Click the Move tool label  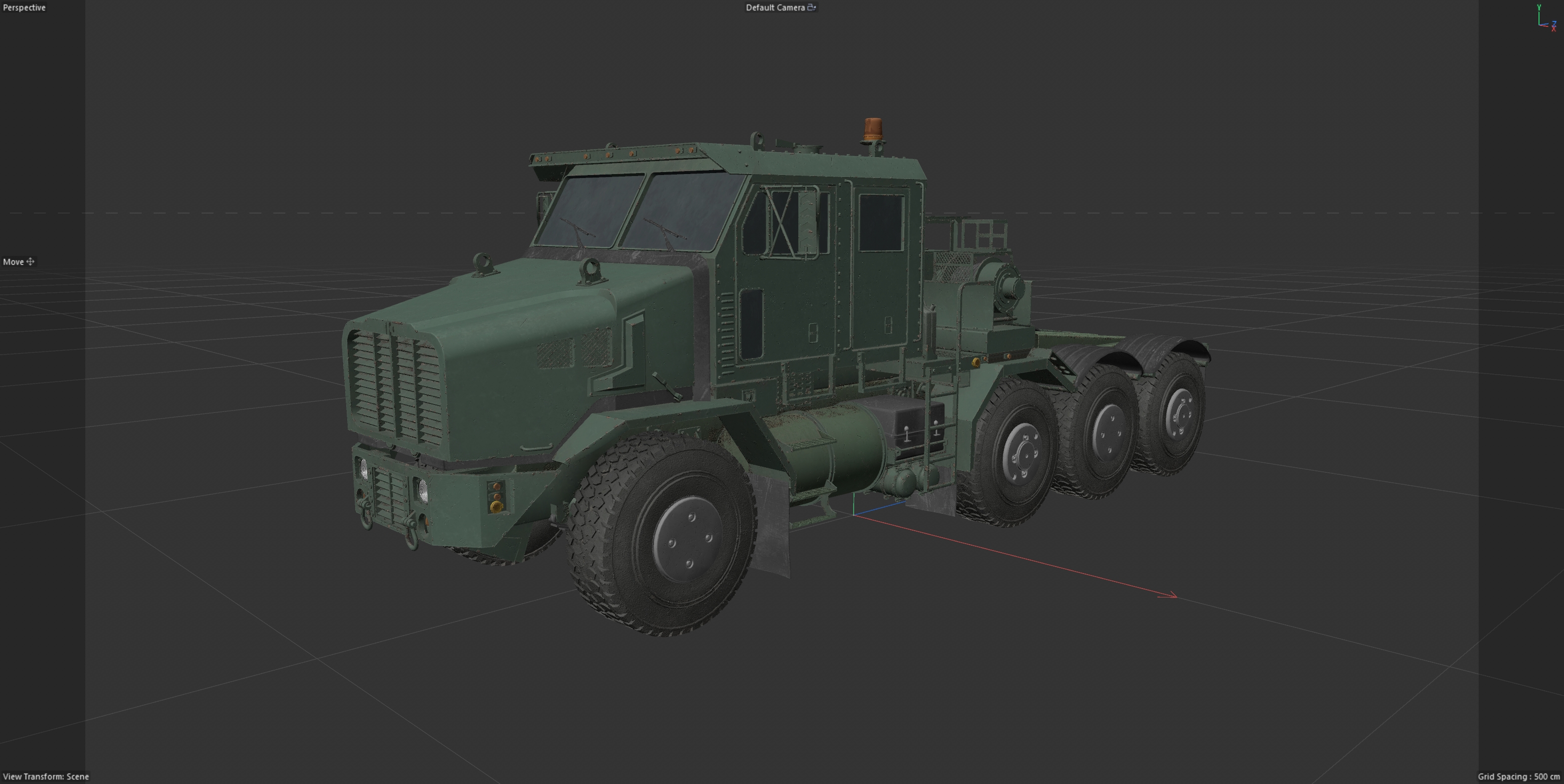pos(13,261)
